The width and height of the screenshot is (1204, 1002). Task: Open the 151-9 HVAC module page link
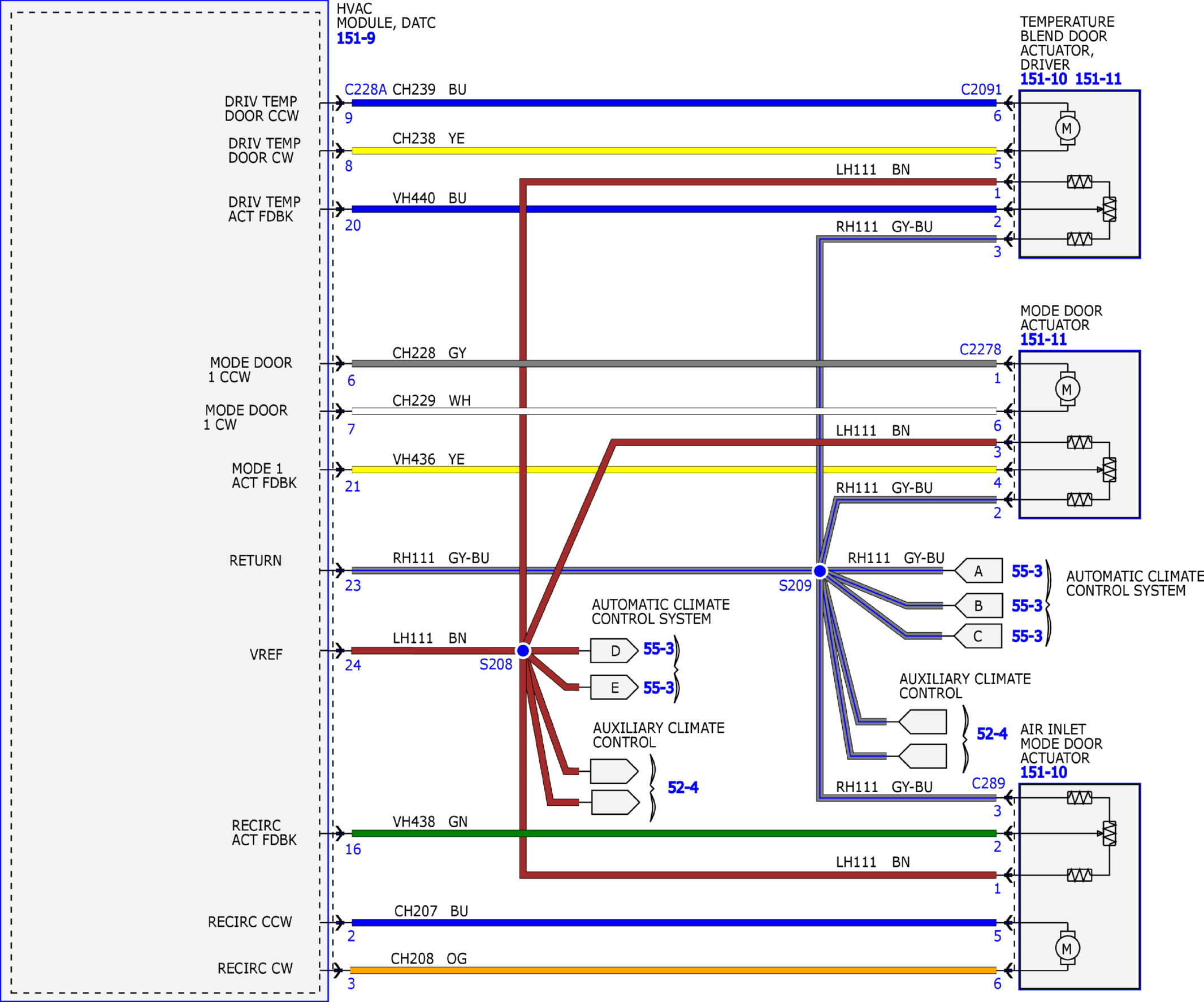(356, 38)
